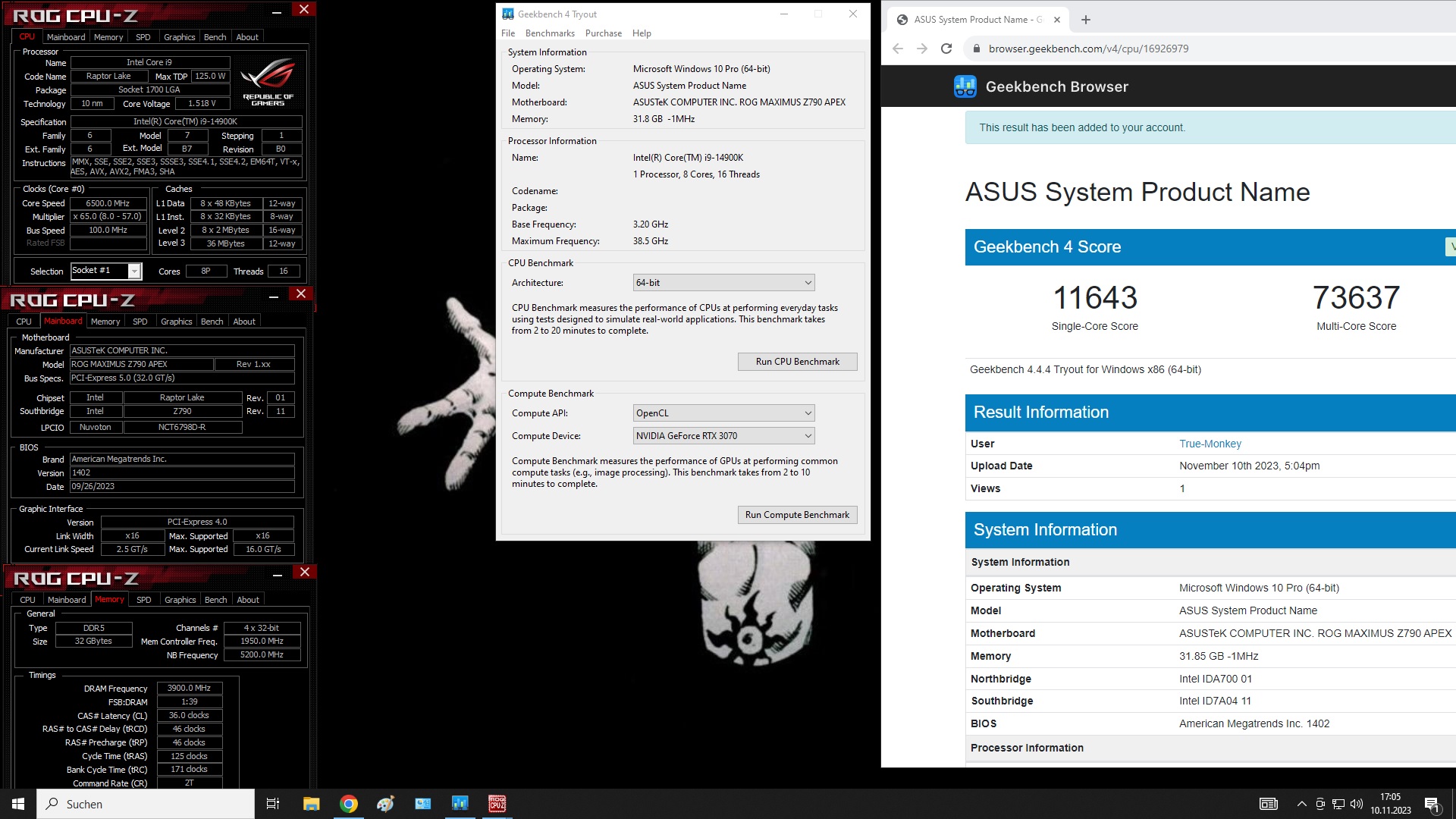Switch to Memory tab in top CPU-Z window

(x=108, y=37)
